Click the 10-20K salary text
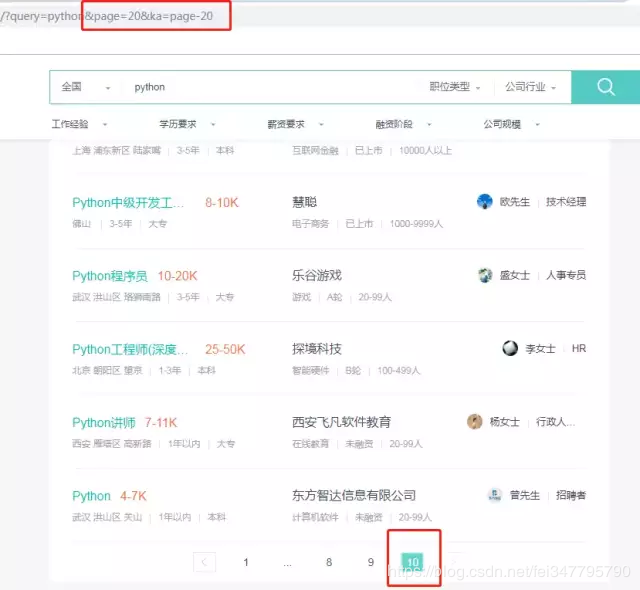 point(178,276)
